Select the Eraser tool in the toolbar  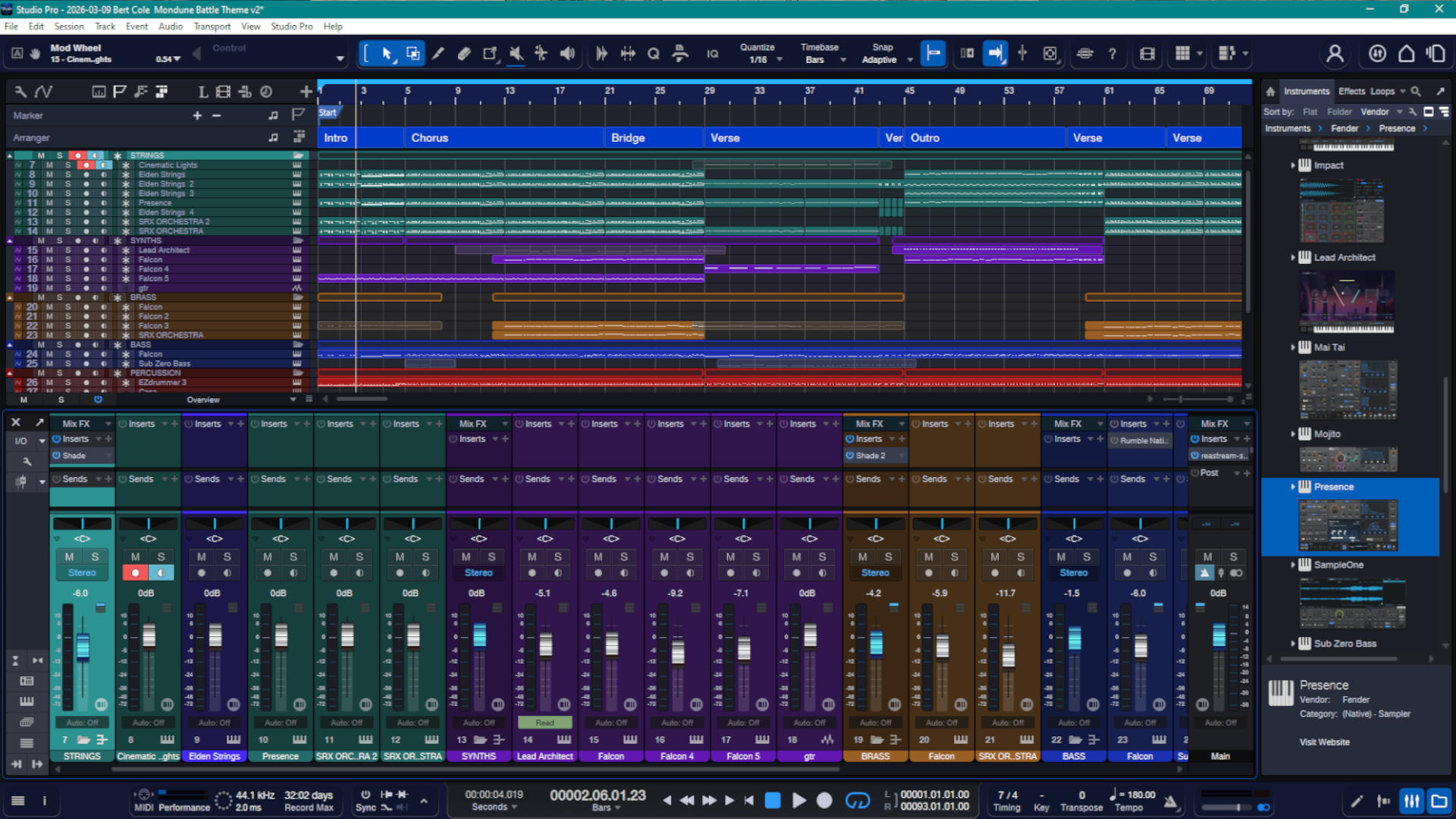464,54
